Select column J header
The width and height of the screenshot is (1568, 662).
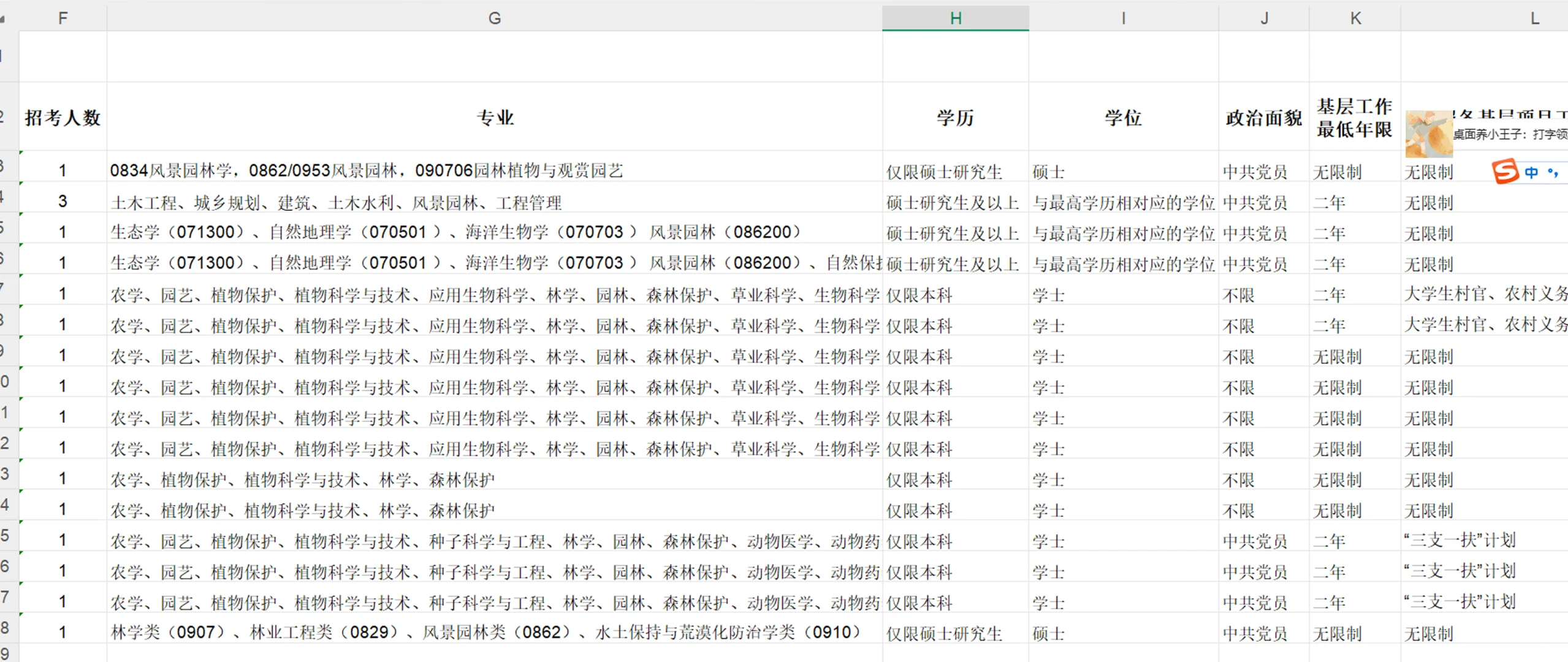tap(1263, 18)
